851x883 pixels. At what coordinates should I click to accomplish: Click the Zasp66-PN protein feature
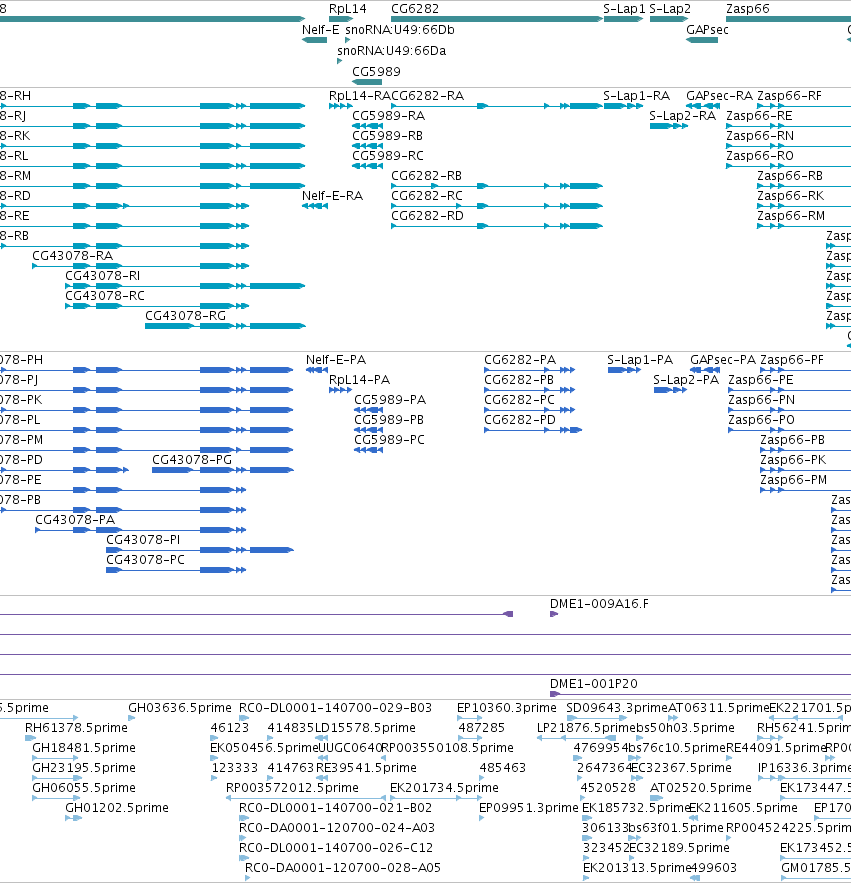click(x=790, y=410)
